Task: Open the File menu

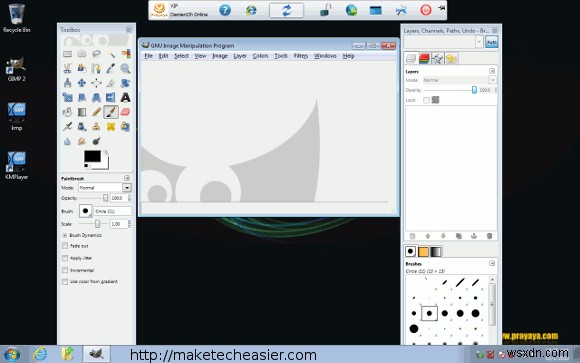Action: [x=148, y=56]
